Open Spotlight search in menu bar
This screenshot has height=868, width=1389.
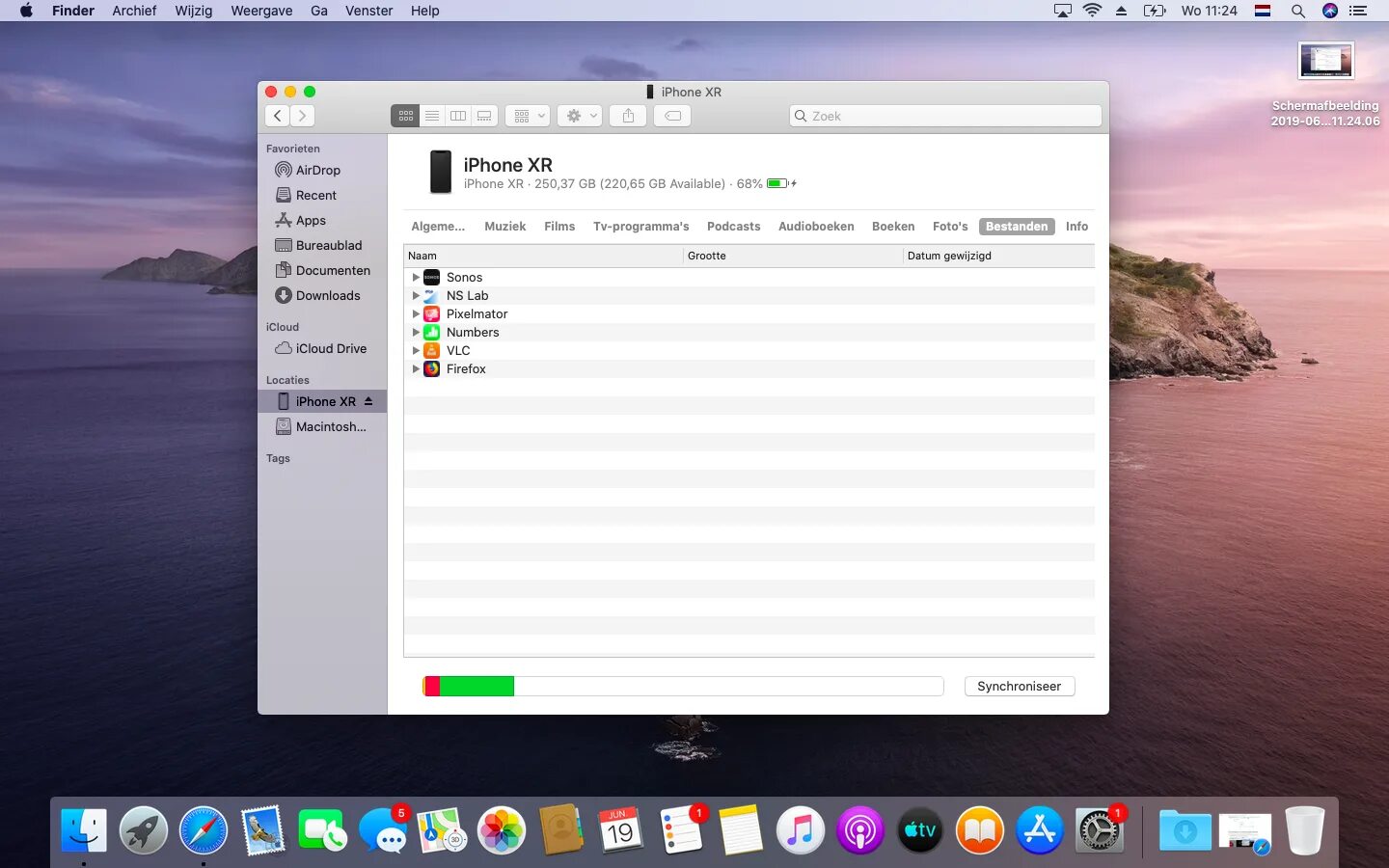click(x=1298, y=11)
